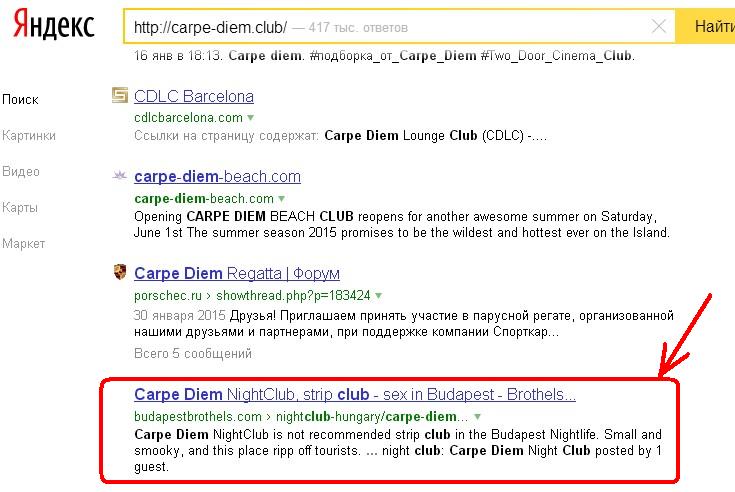Switch to Маркет search section

coord(23,244)
